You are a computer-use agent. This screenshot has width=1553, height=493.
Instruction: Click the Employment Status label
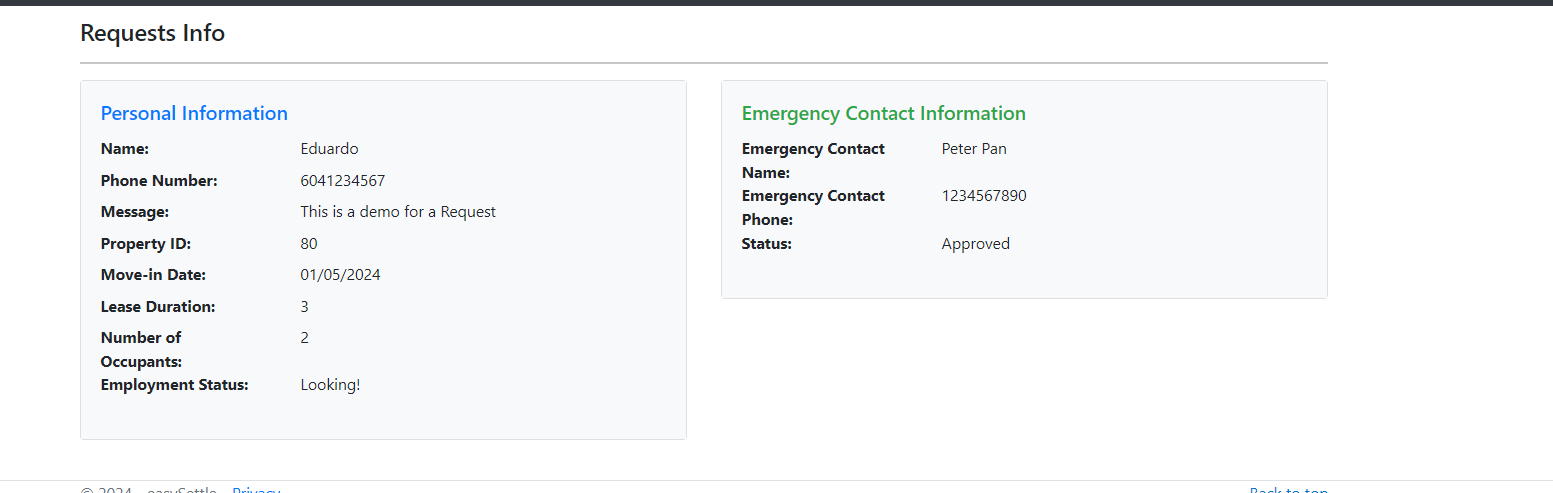pyautogui.click(x=174, y=385)
